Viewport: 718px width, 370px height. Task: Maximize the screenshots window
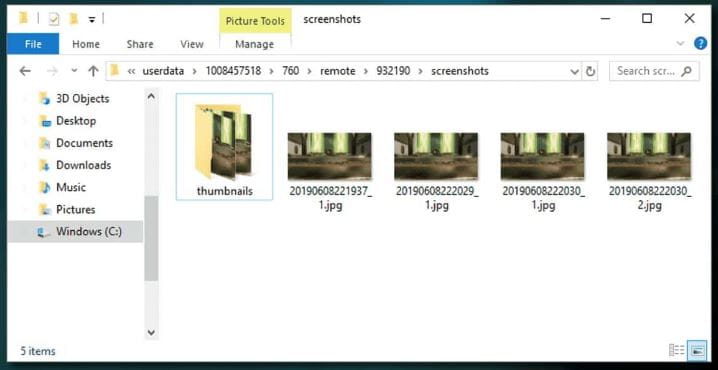pyautogui.click(x=647, y=18)
